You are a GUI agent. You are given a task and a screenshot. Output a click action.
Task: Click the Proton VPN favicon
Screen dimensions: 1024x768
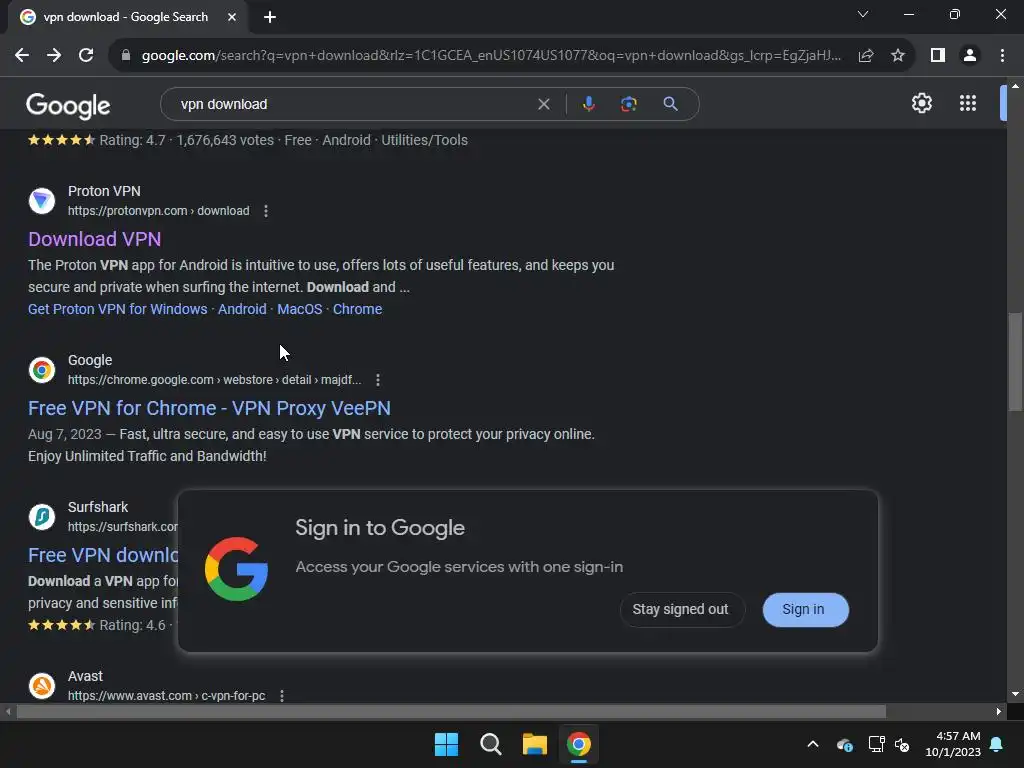click(42, 200)
